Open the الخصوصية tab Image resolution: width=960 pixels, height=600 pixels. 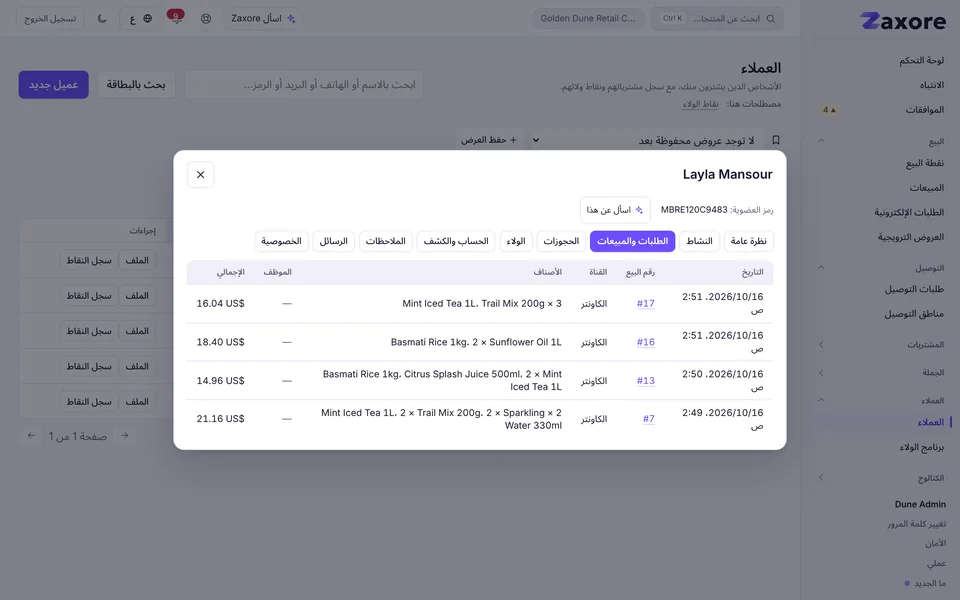(282, 241)
